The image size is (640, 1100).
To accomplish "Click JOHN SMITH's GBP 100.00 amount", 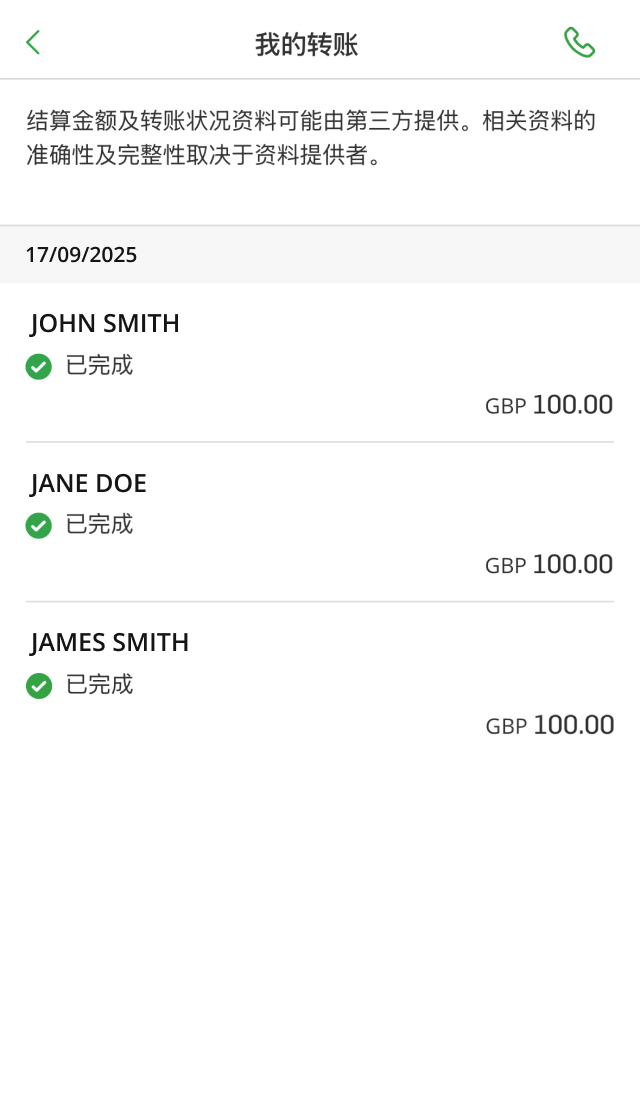I will [x=572, y=405].
